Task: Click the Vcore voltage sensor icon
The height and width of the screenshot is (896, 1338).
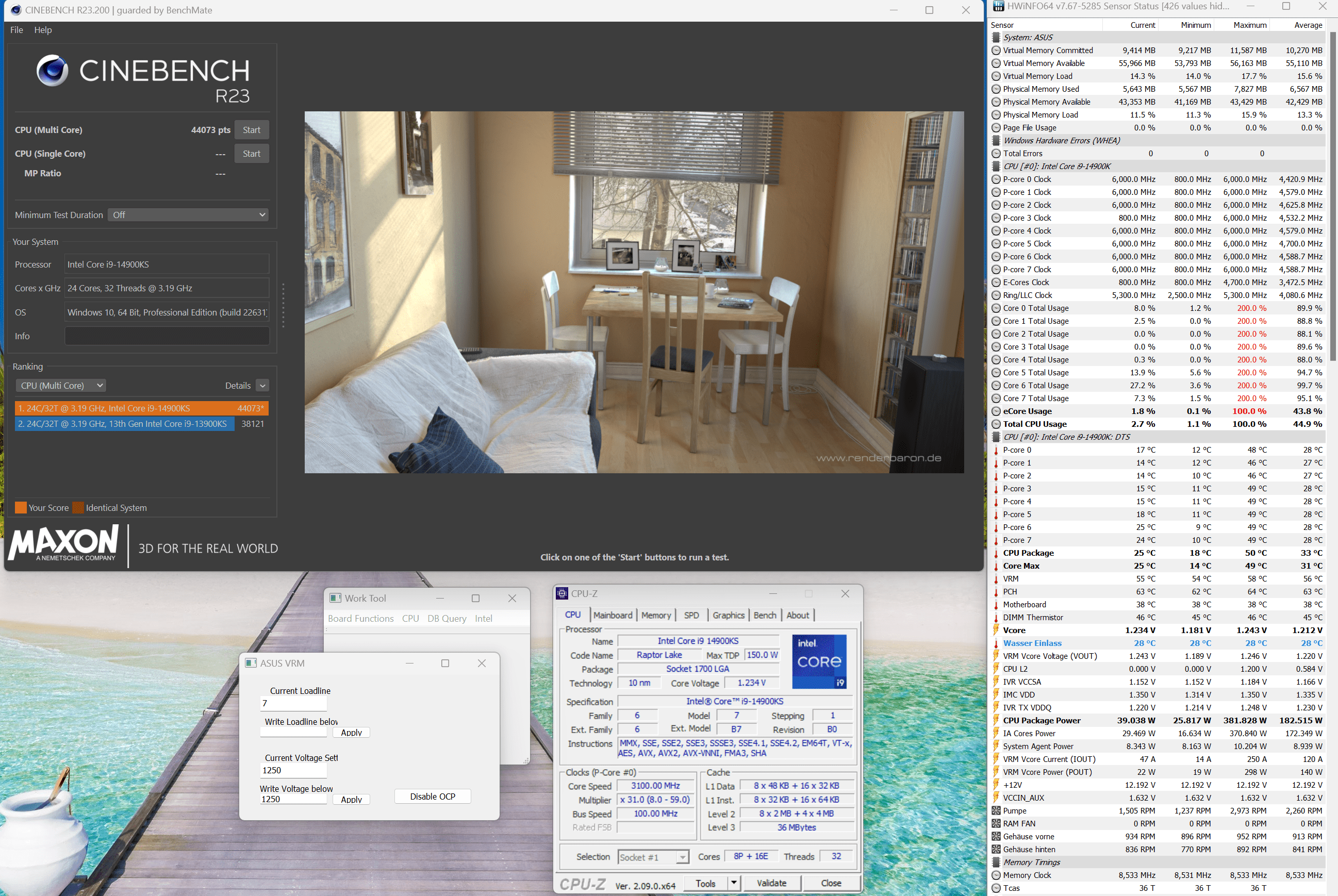Action: (996, 630)
